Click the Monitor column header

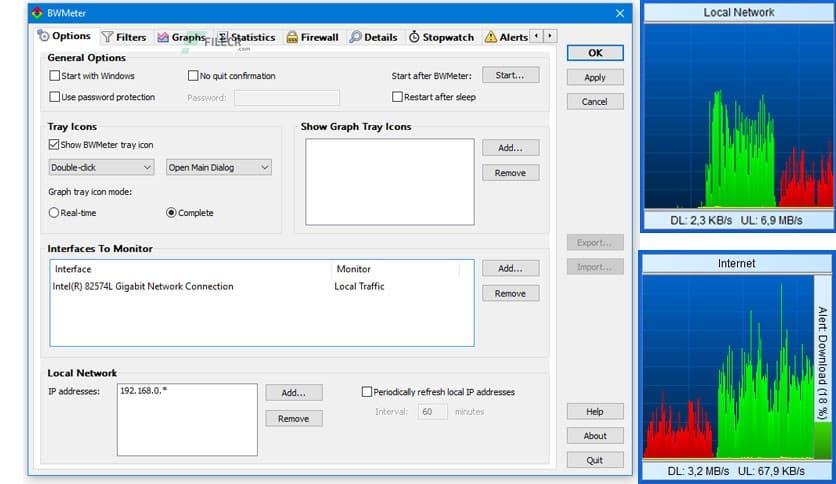(395, 269)
